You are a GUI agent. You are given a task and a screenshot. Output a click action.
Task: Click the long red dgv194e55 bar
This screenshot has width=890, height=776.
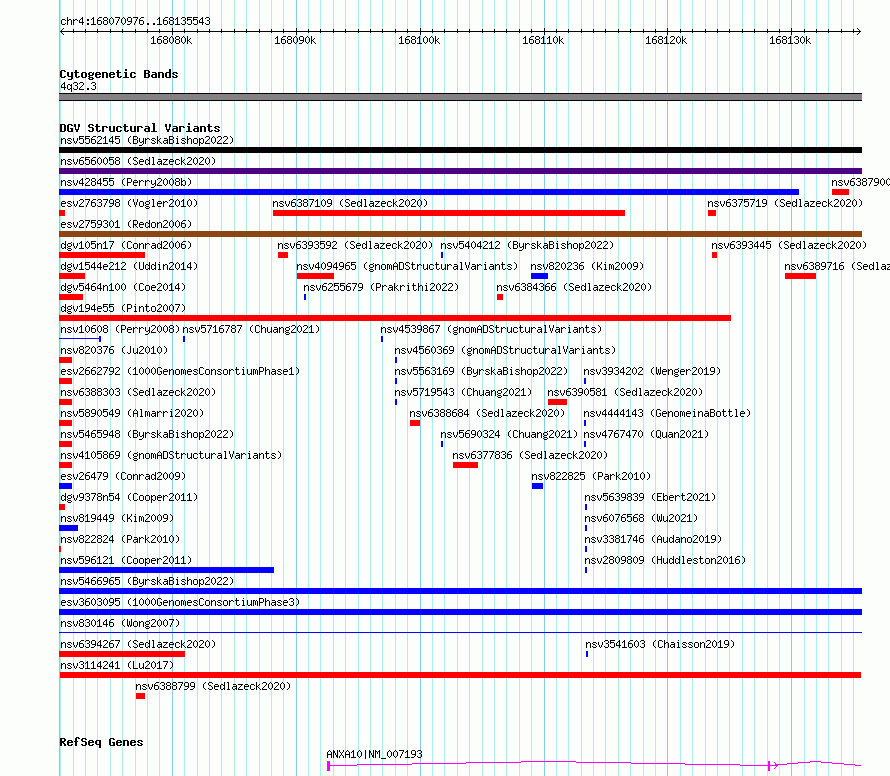tap(395, 318)
